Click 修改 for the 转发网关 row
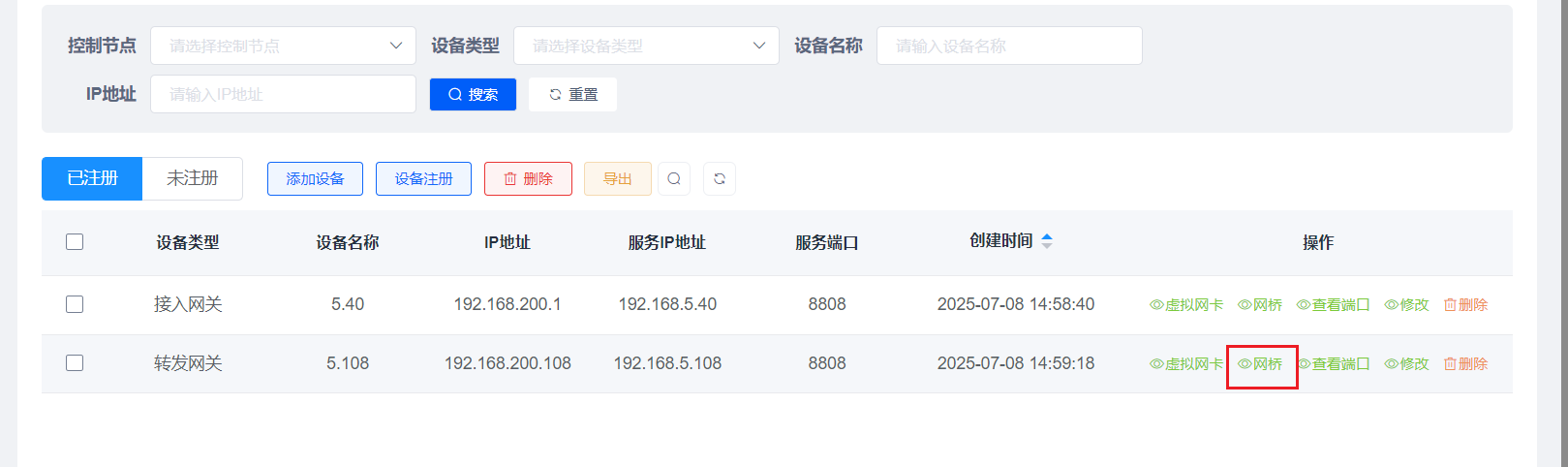This screenshot has width=1568, height=467. point(1406,363)
